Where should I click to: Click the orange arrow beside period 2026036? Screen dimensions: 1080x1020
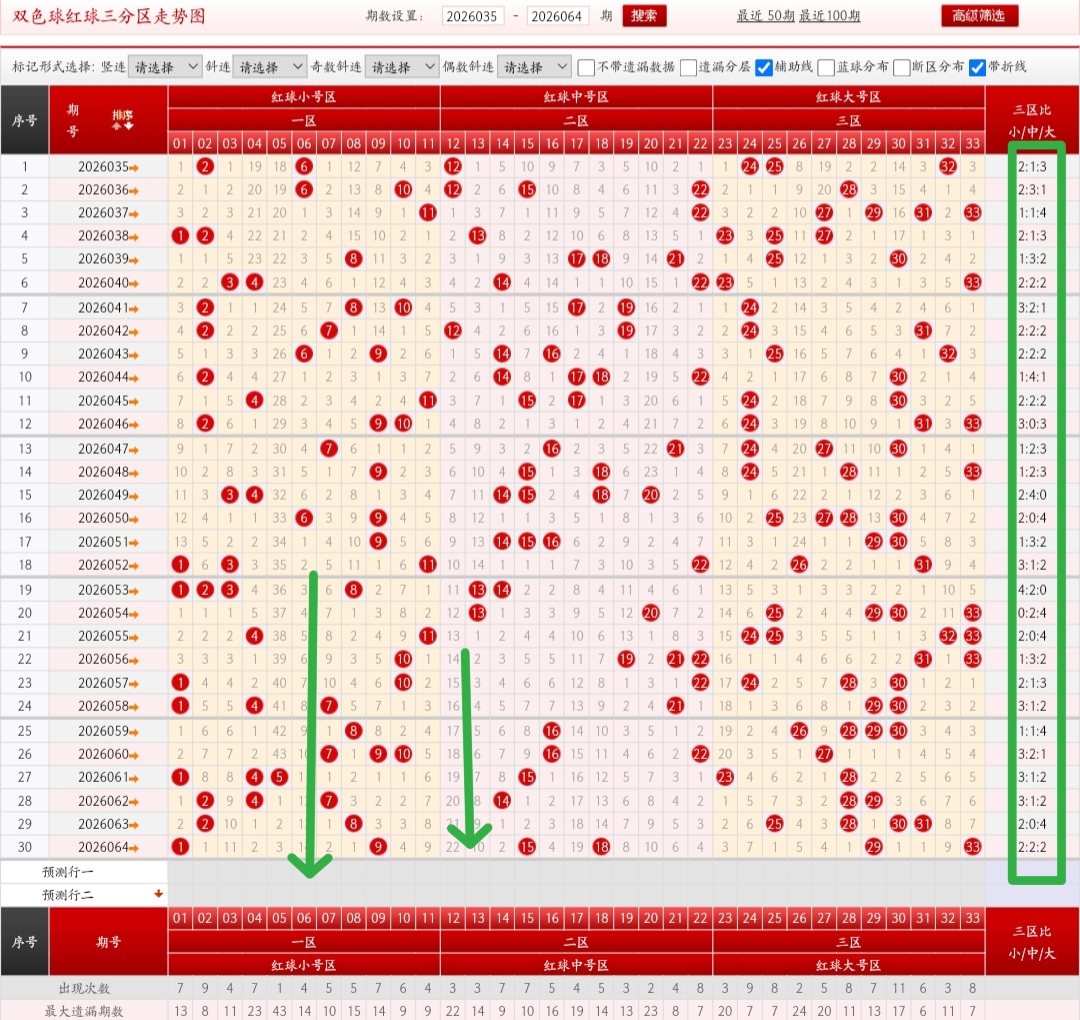tap(134, 191)
